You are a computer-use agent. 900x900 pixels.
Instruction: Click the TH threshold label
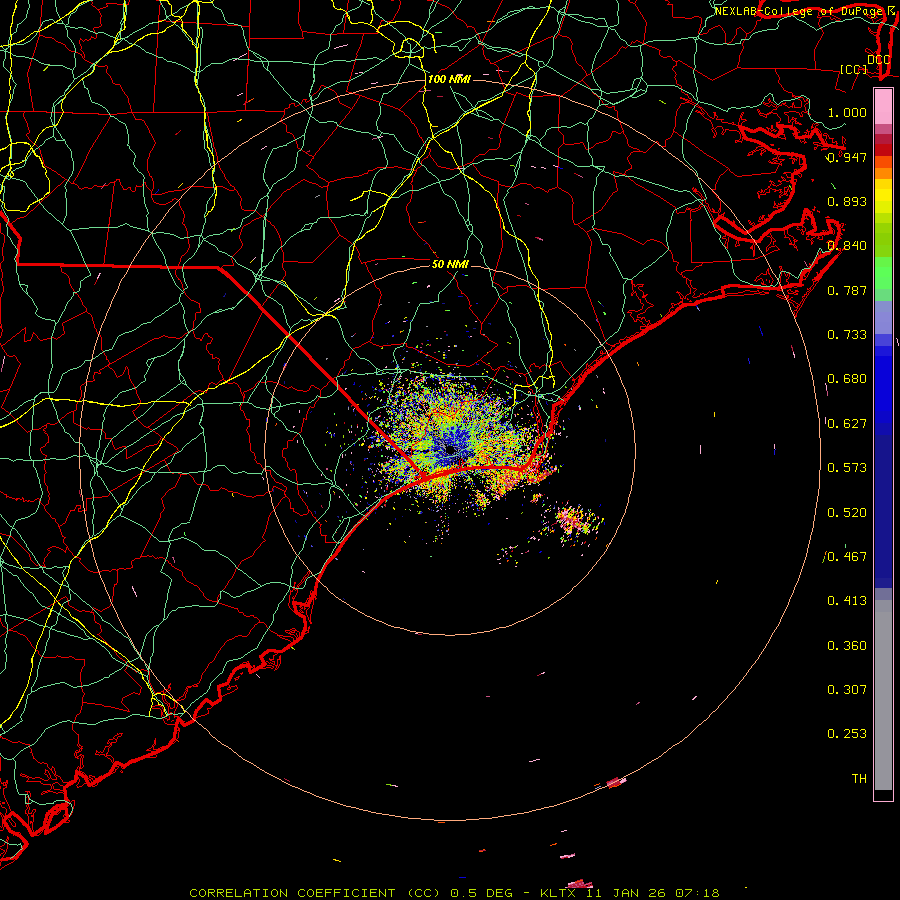(859, 779)
